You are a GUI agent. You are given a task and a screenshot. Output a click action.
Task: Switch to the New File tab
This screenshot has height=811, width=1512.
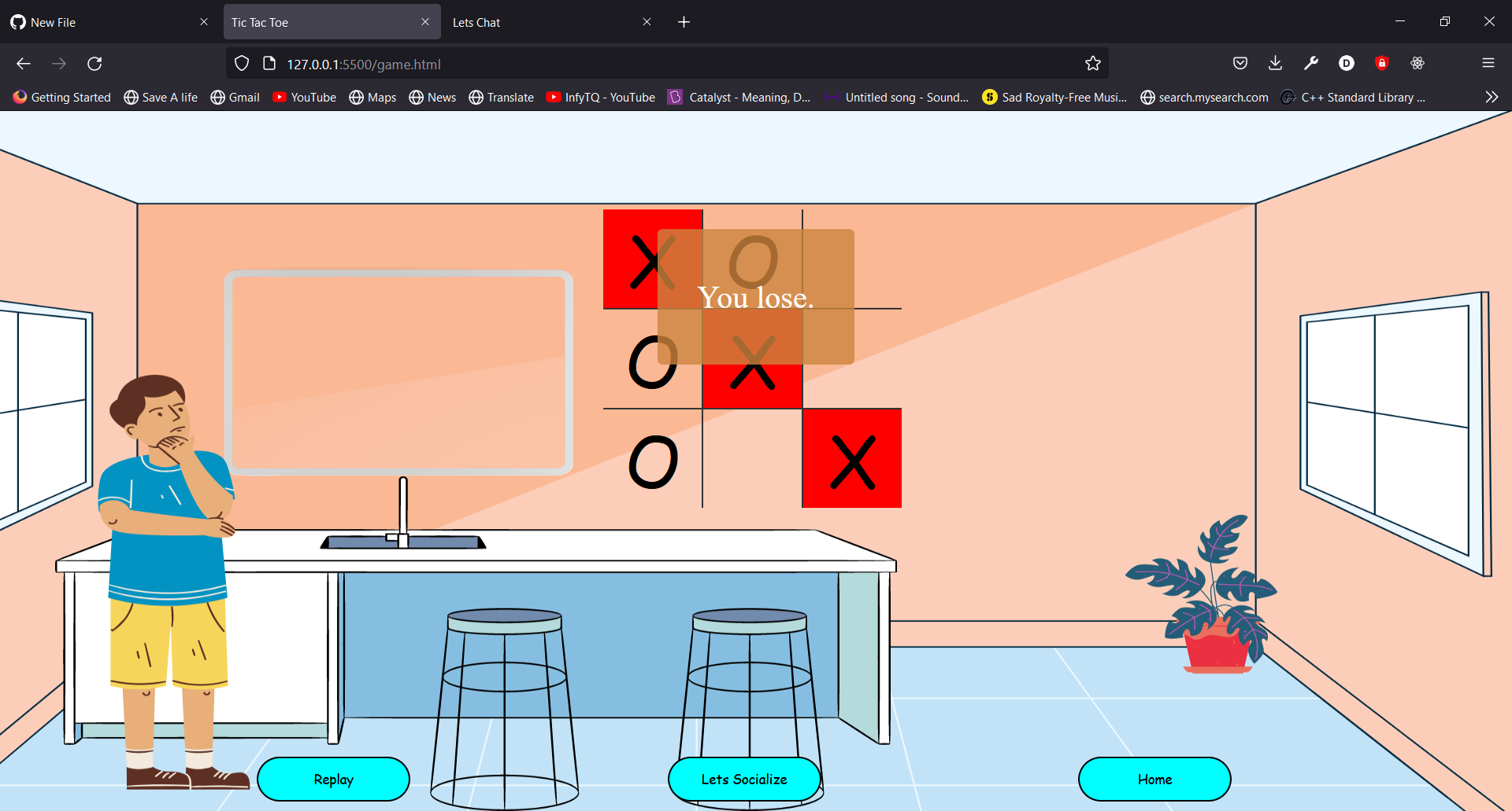coord(110,22)
